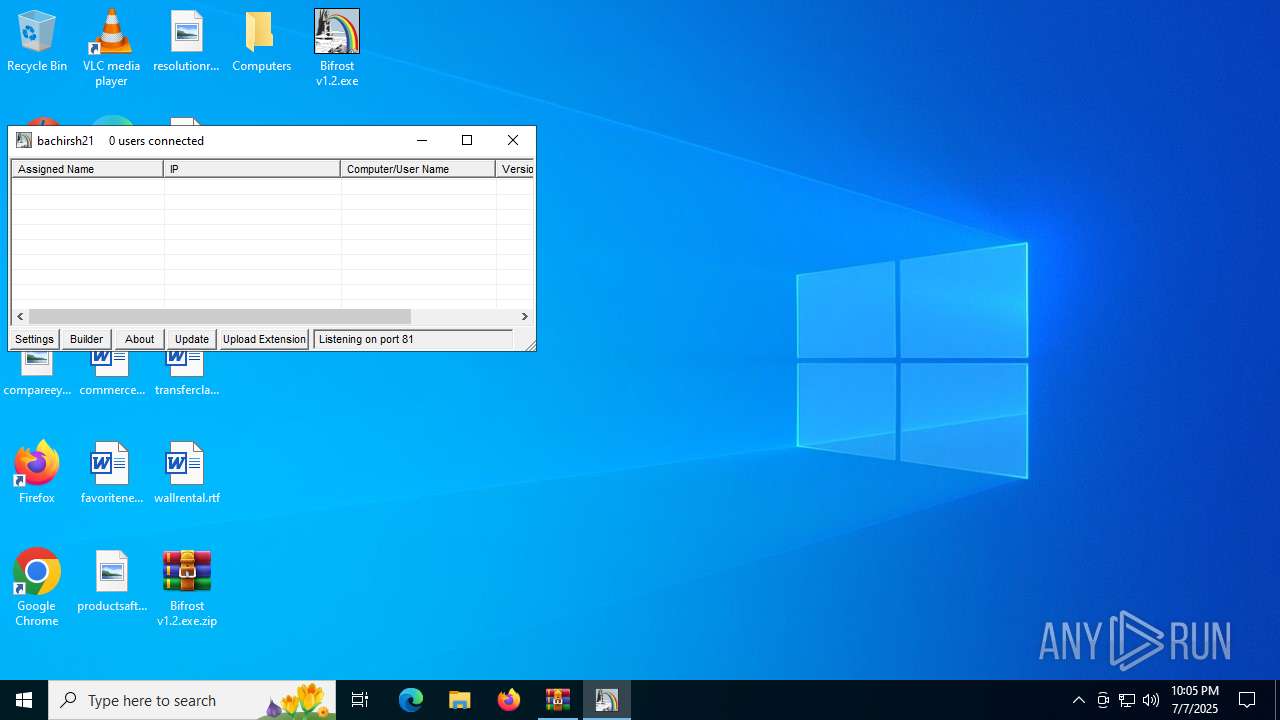
Task: Open the network status tray icon
Action: (1127, 700)
